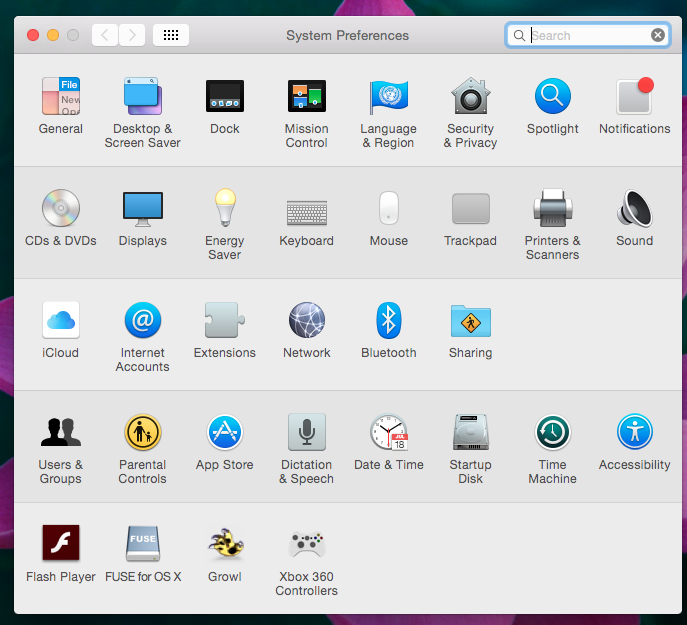Click the magnifying glass in search field
This screenshot has width=687, height=625.
pyautogui.click(x=519, y=36)
